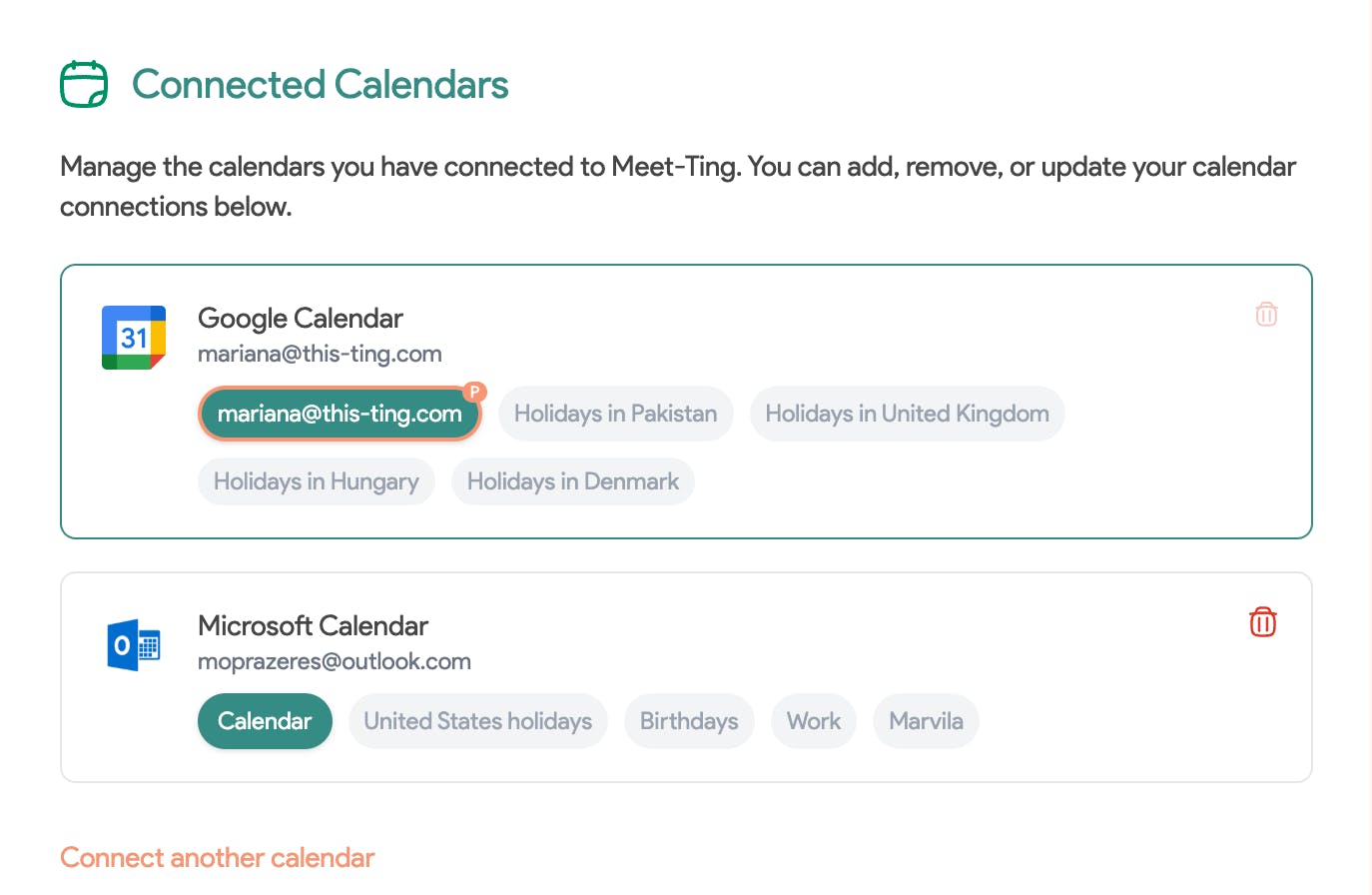Click the Google Calendar logo icon
This screenshot has width=1372, height=895.
point(134,338)
